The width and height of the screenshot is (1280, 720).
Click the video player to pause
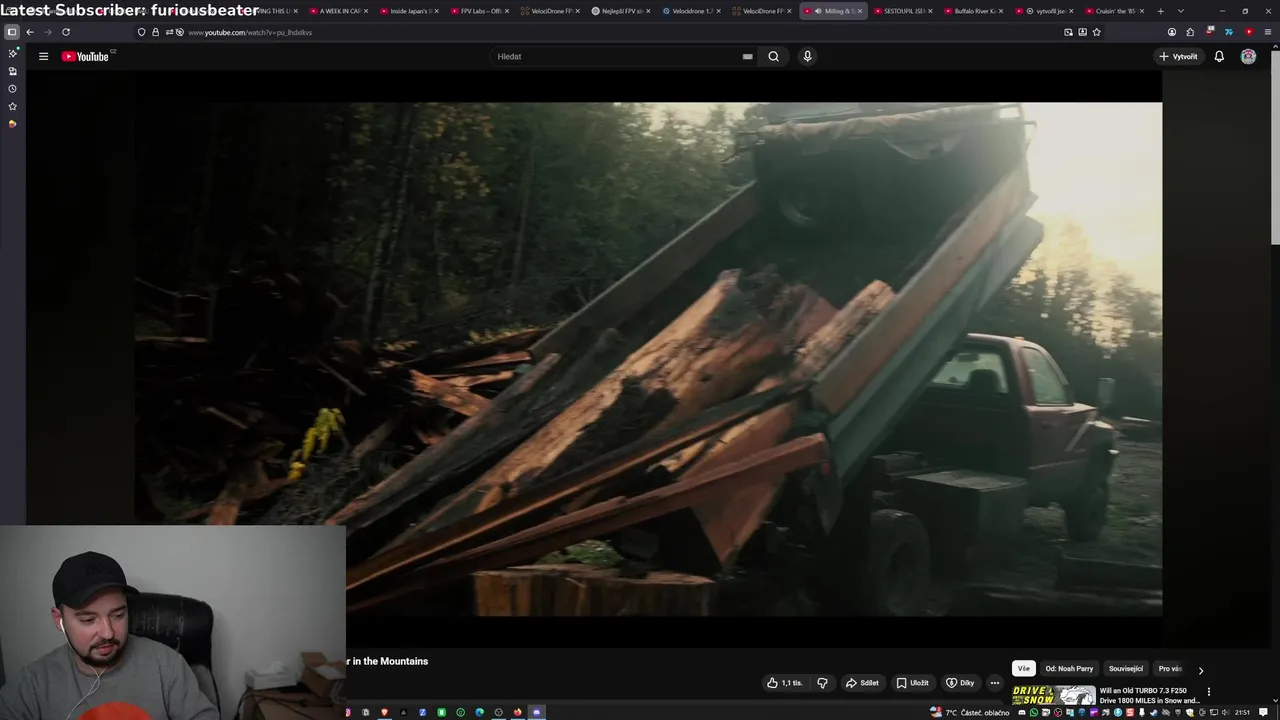(648, 358)
